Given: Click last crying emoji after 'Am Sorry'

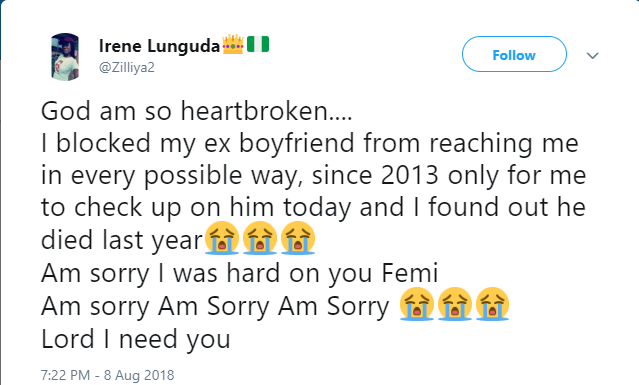Looking at the screenshot, I should [x=492, y=304].
